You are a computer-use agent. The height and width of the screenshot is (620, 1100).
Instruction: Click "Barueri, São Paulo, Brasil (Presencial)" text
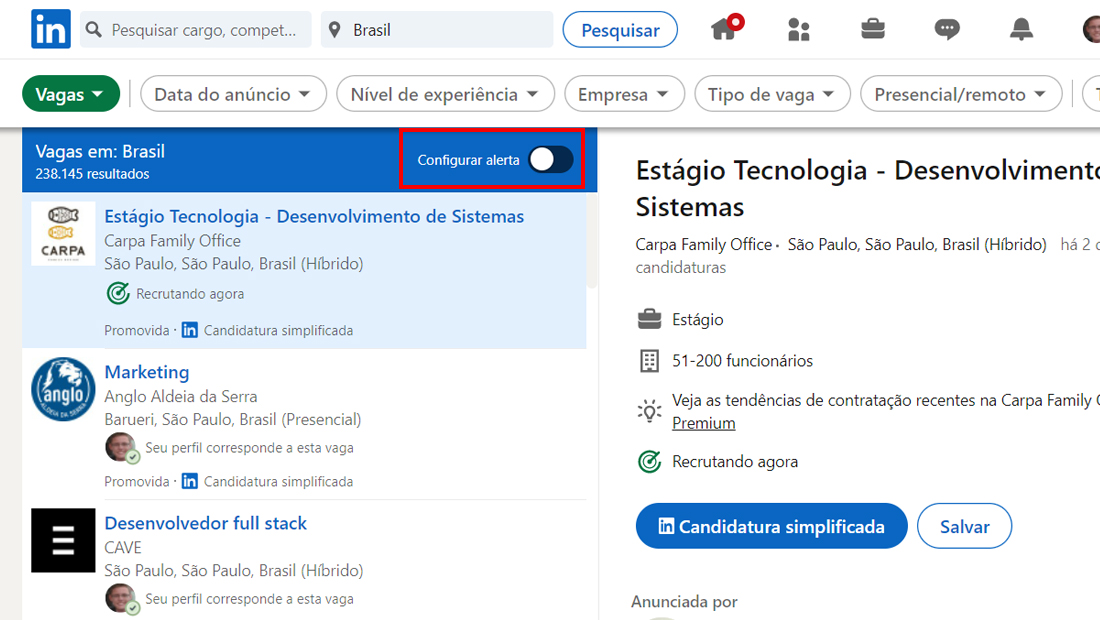[x=233, y=419]
